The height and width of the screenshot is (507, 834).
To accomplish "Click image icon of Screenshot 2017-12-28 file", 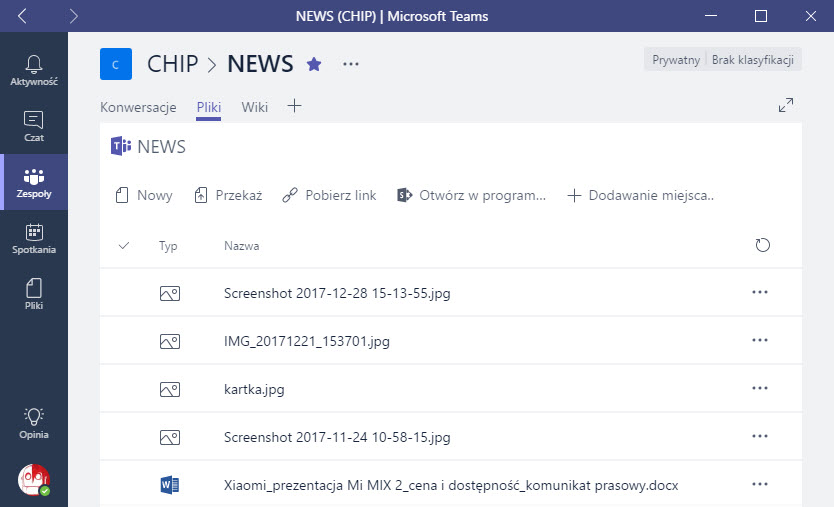I will click(170, 293).
